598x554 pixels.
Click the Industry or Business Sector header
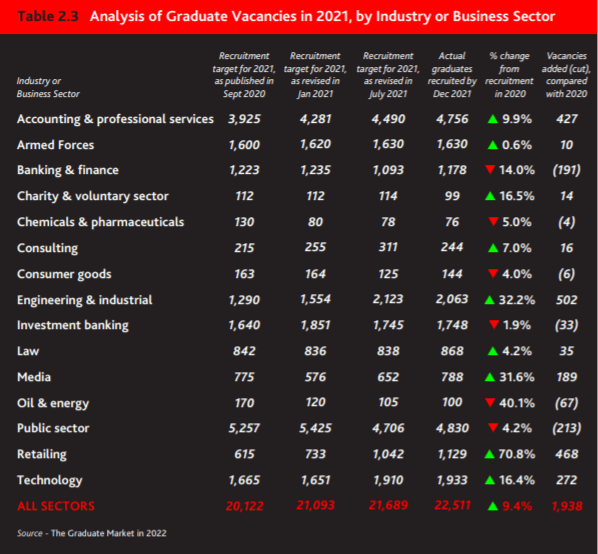(48, 87)
